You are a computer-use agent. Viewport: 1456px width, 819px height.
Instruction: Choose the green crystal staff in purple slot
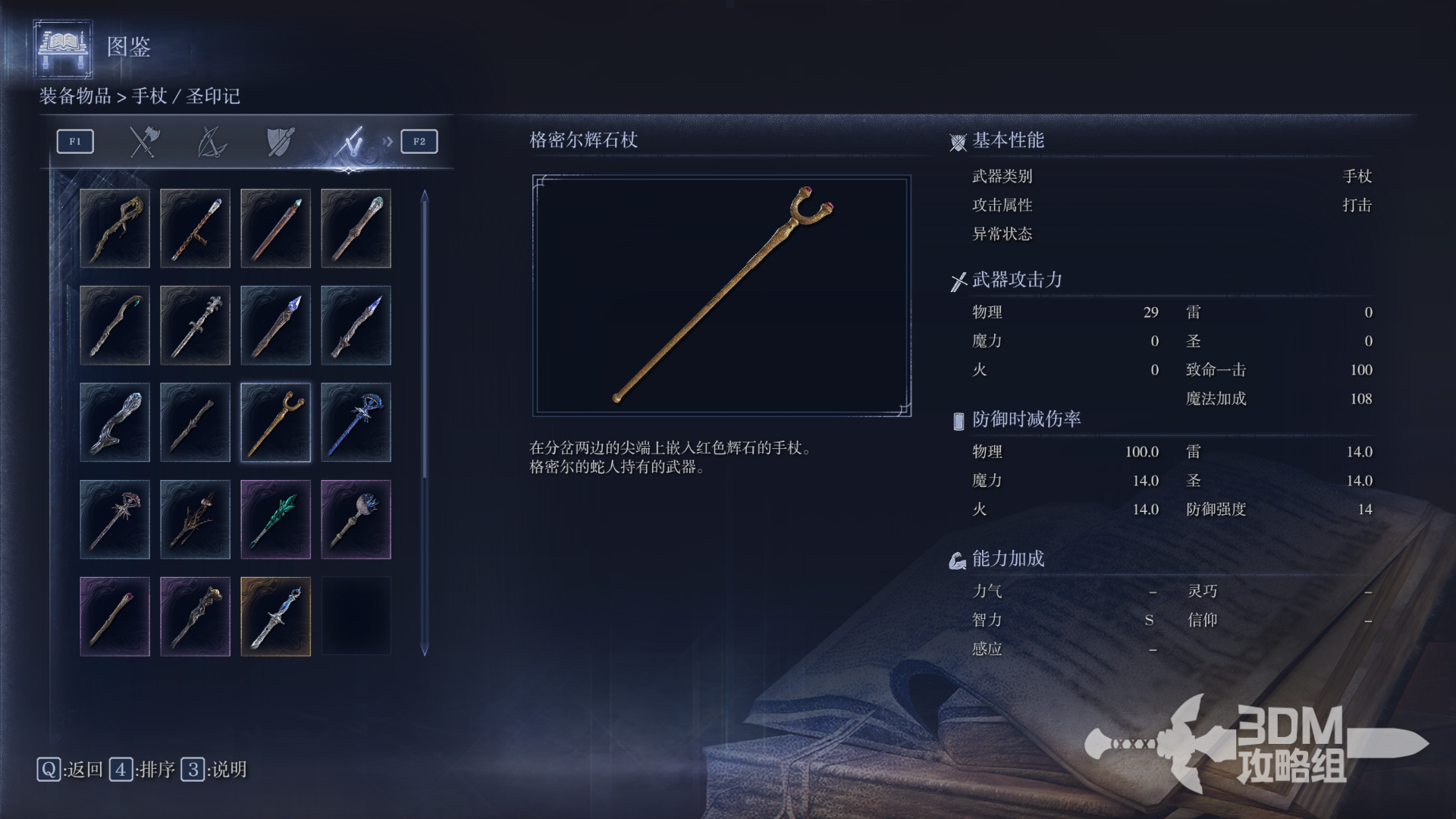click(275, 519)
